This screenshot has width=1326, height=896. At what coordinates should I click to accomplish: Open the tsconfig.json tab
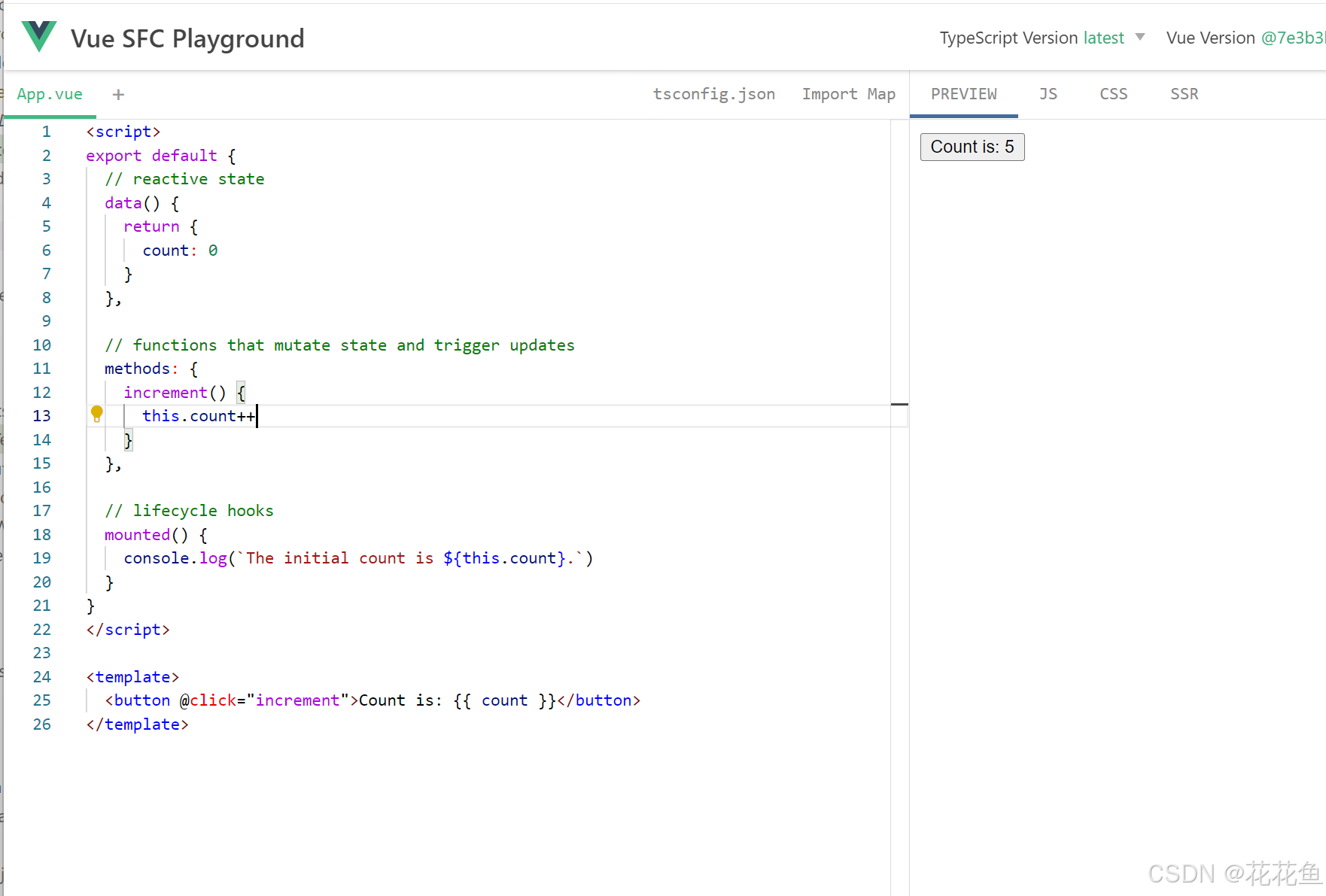pyautogui.click(x=713, y=94)
